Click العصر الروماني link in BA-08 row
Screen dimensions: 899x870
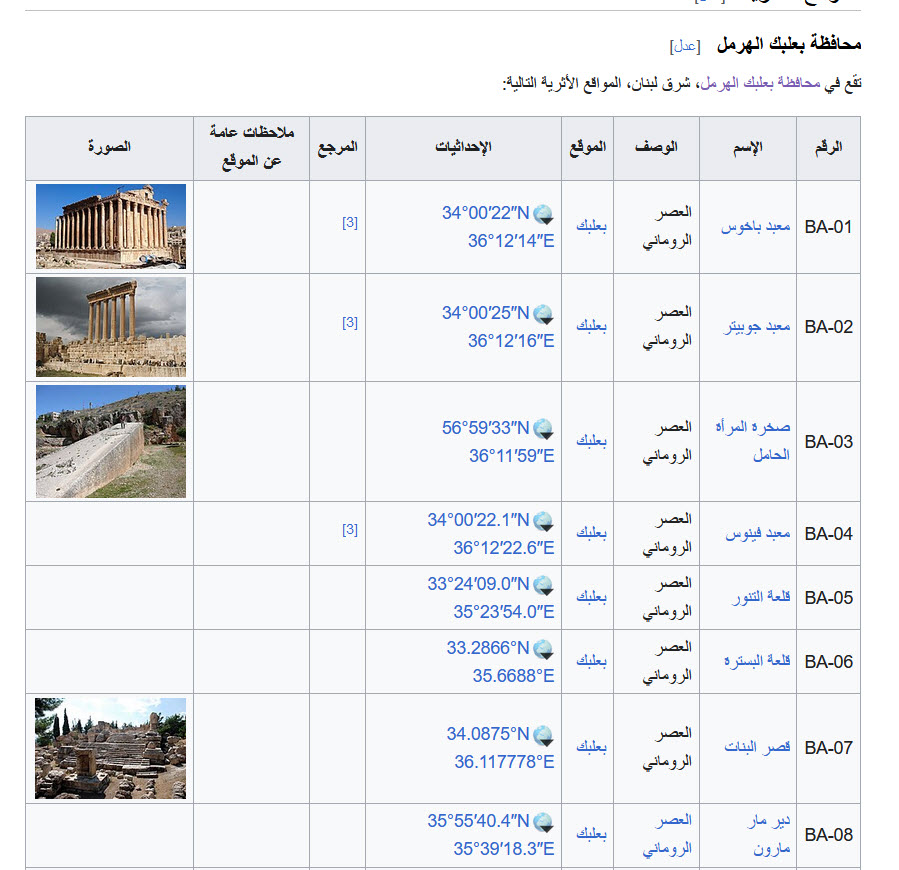click(x=667, y=834)
